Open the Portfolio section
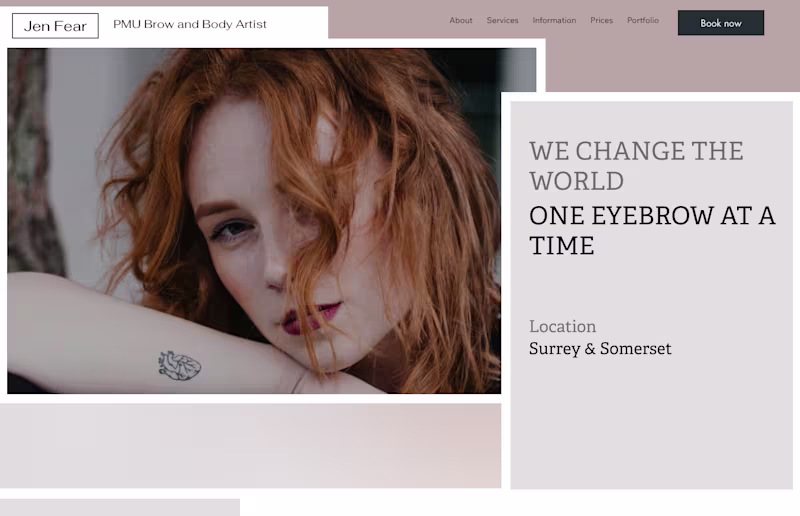Image resolution: width=800 pixels, height=516 pixels. click(643, 20)
